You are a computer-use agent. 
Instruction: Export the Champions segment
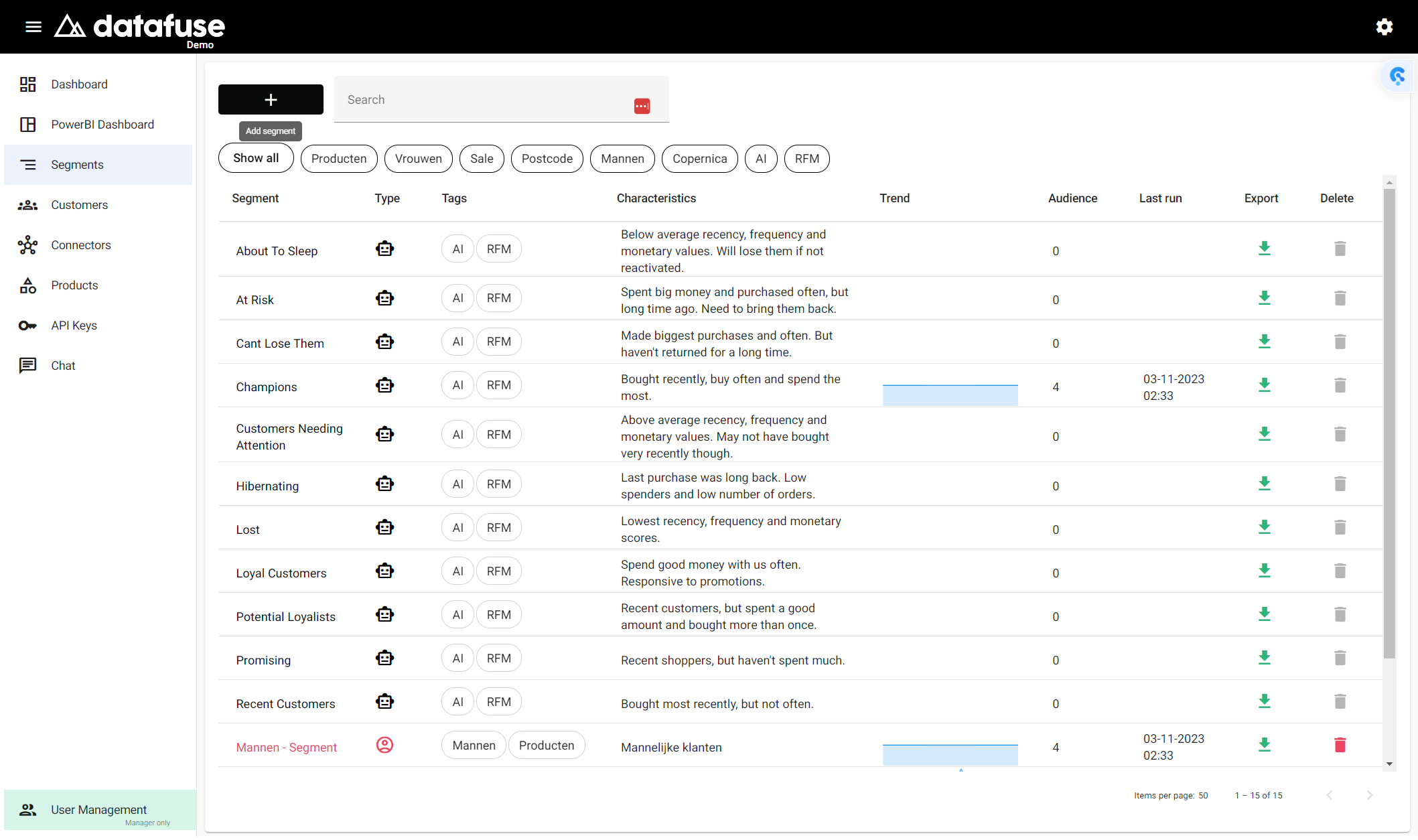click(1264, 385)
